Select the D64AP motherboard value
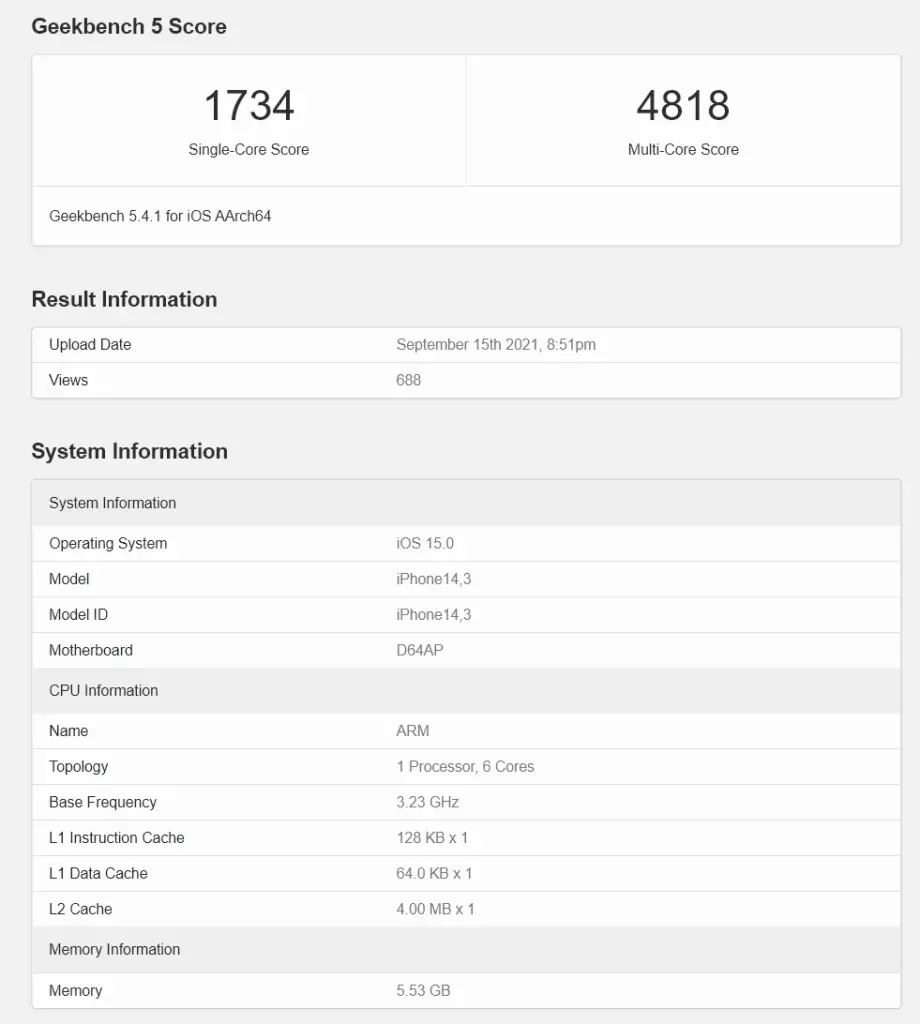This screenshot has height=1024, width=920. click(419, 650)
